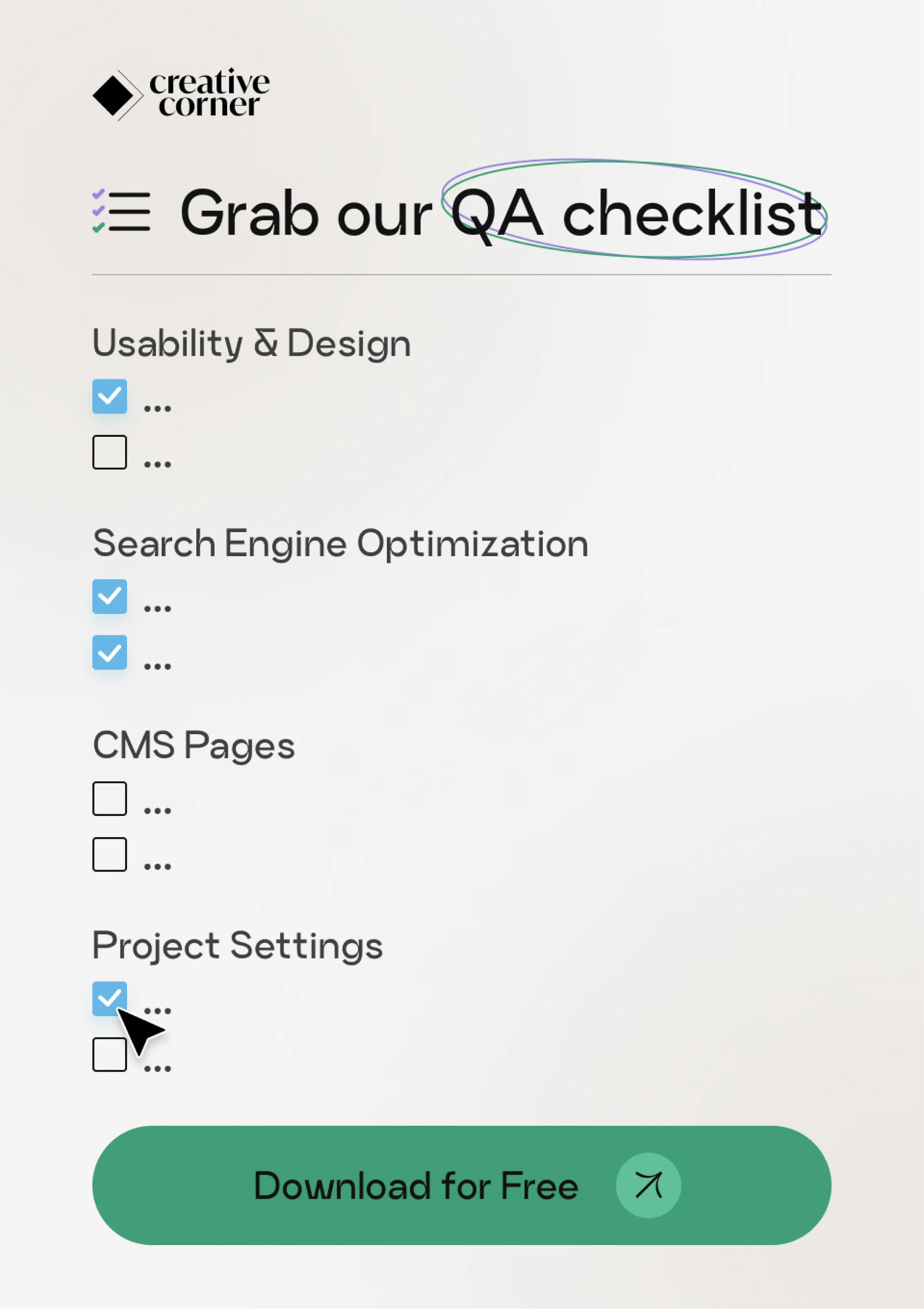Uncheck first Project Settings checkbox
This screenshot has height=1309, width=924.
[110, 998]
